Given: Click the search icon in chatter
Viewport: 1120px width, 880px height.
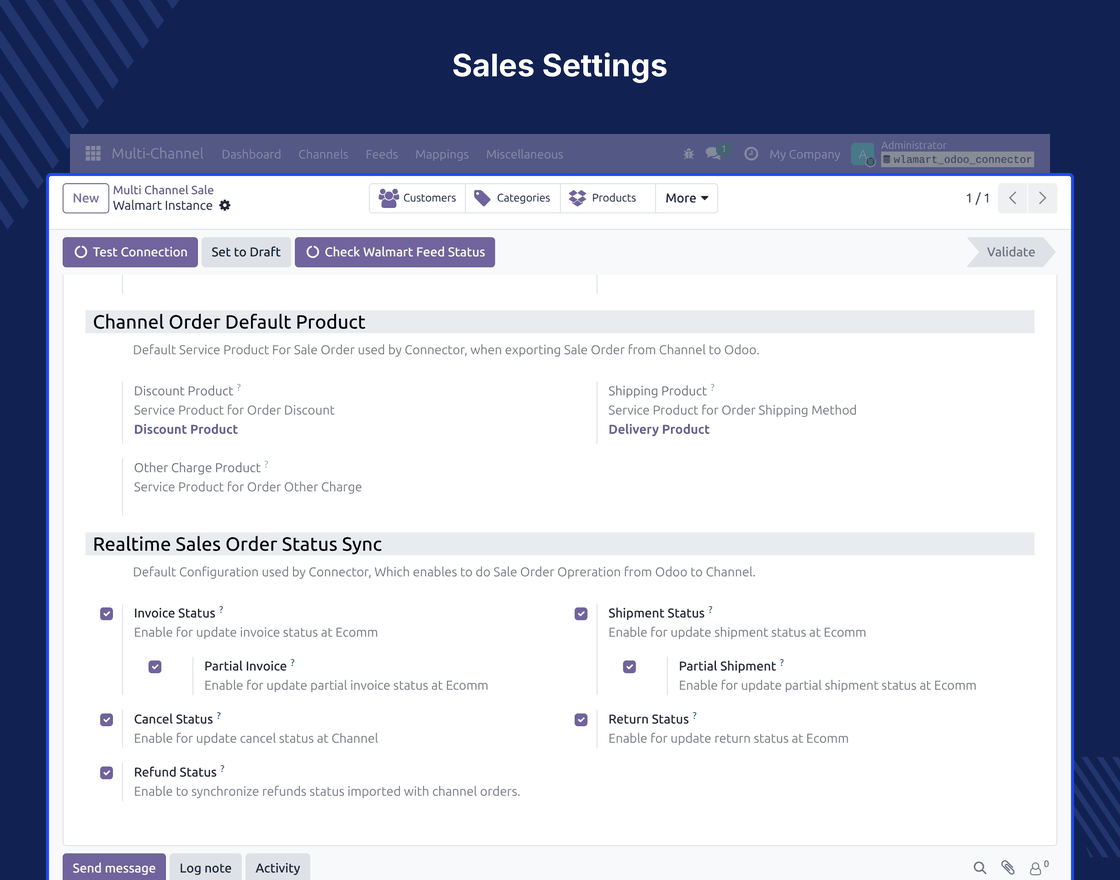Looking at the screenshot, I should click(980, 868).
